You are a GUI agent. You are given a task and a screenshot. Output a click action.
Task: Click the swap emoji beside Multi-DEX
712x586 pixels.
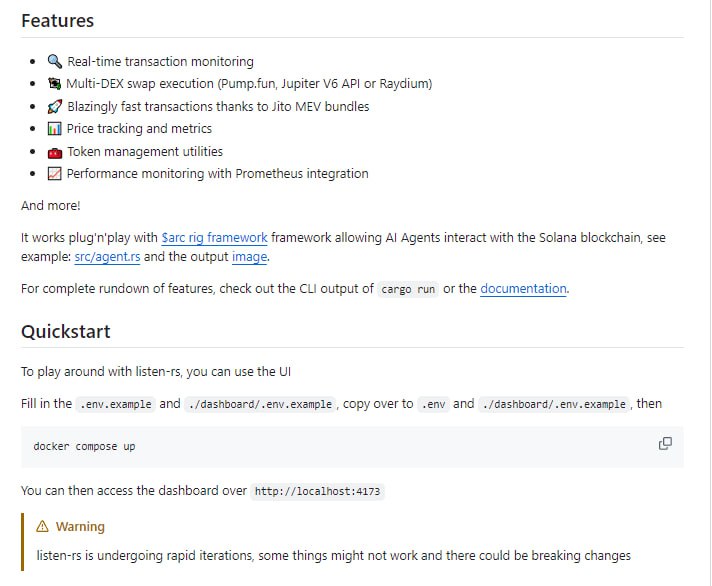54,84
